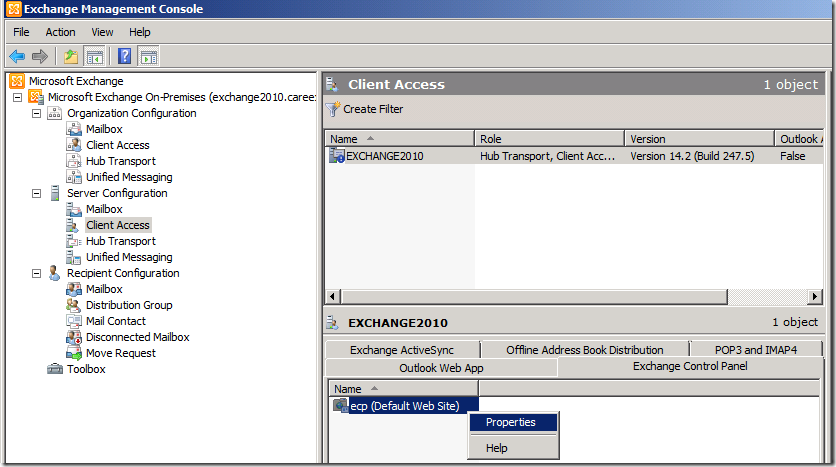The height and width of the screenshot is (467, 836).
Task: Open the blue Help question mark icon
Action: tap(124, 56)
